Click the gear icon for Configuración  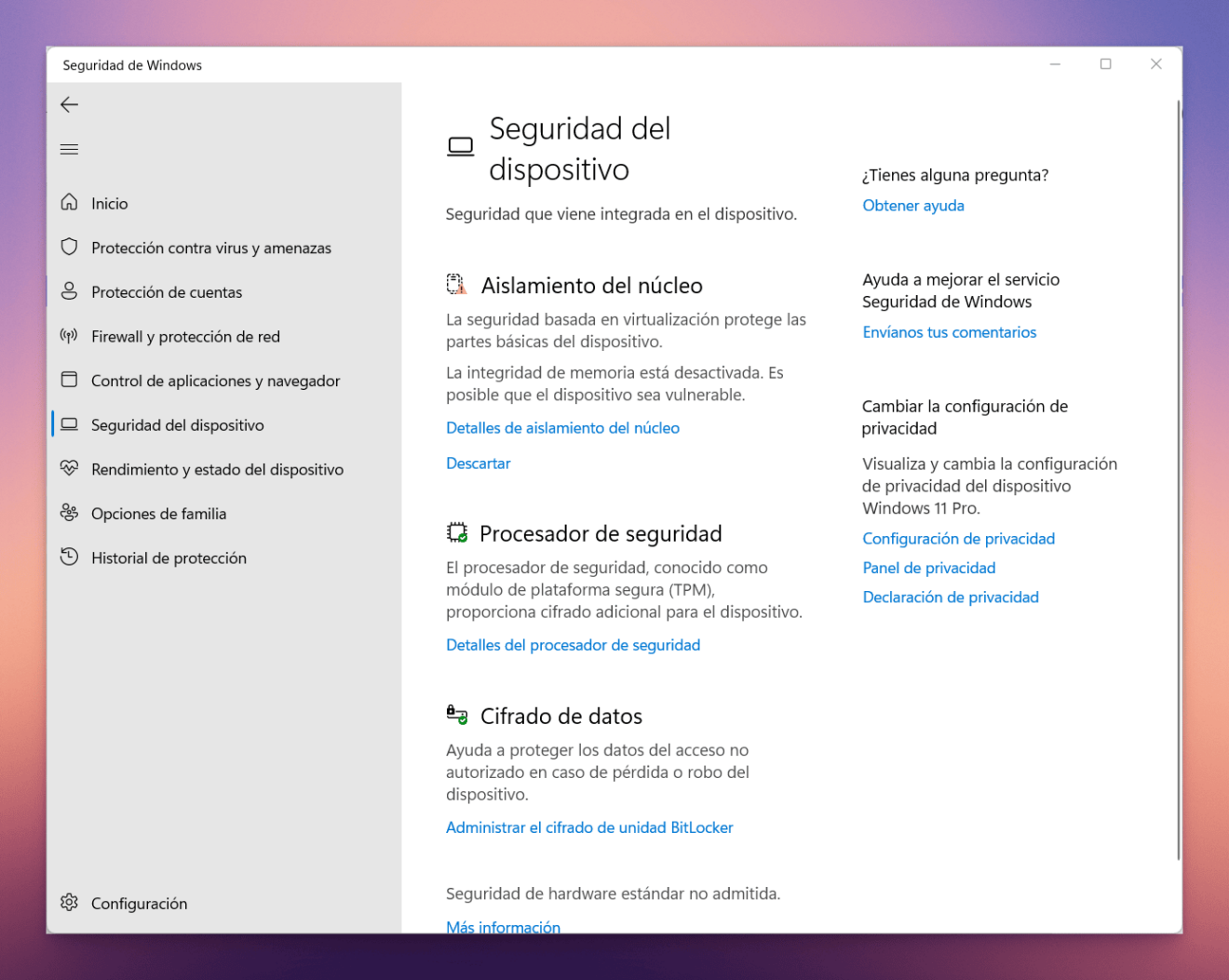click(69, 903)
